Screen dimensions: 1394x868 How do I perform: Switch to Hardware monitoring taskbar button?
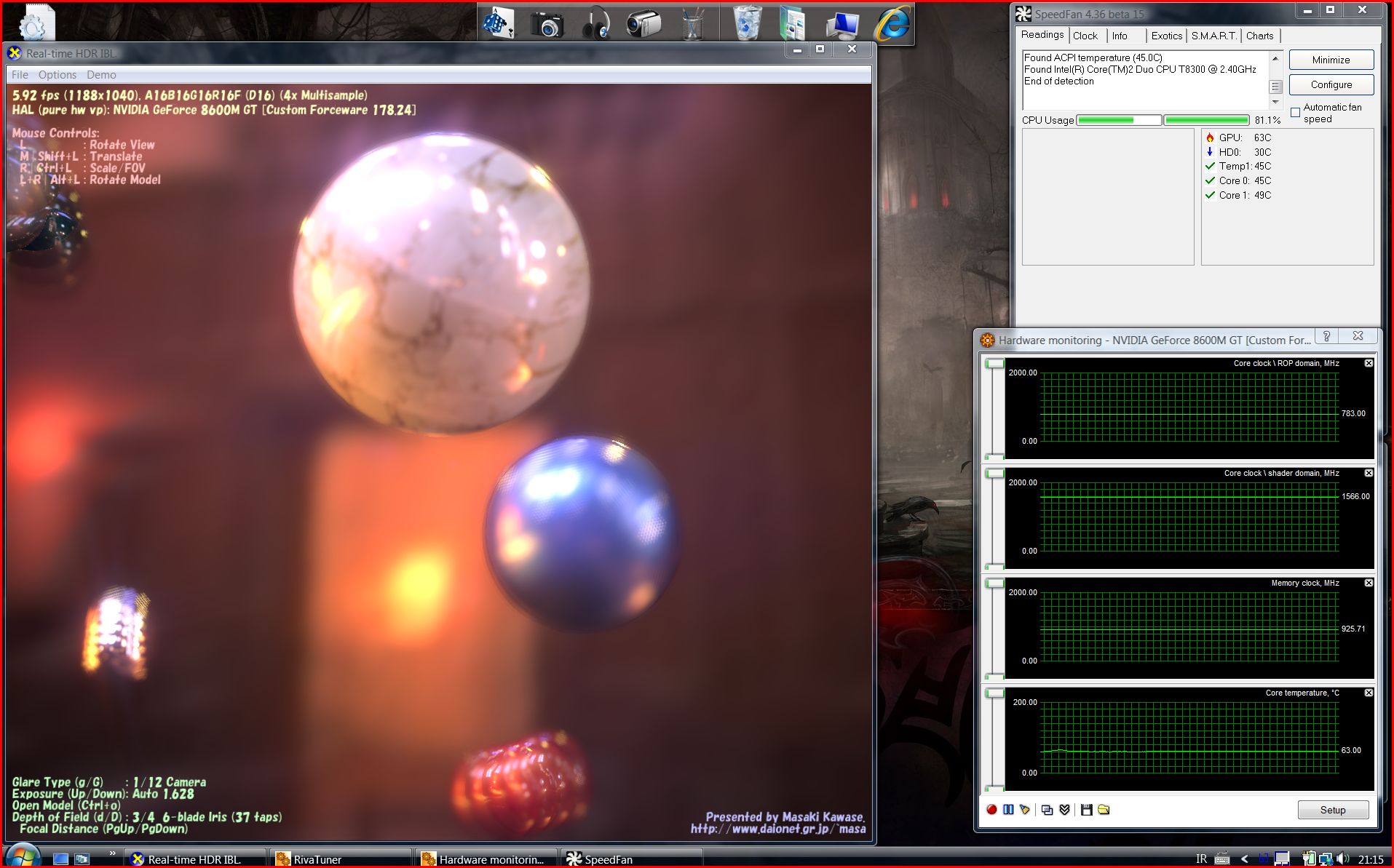486,859
